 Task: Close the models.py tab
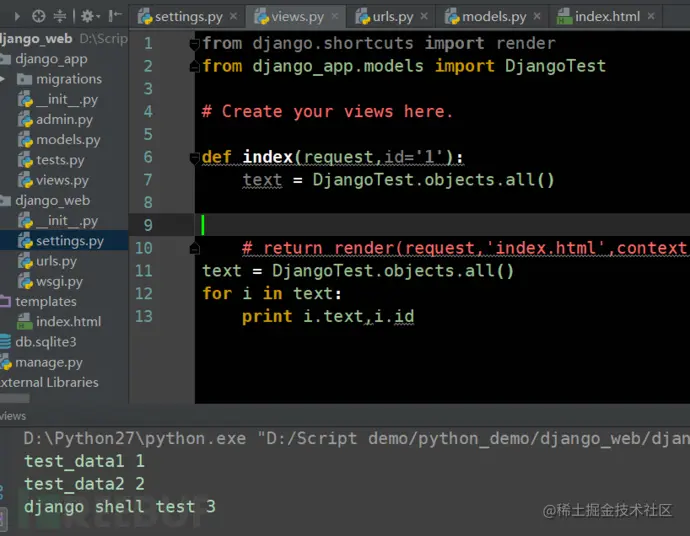point(537,16)
